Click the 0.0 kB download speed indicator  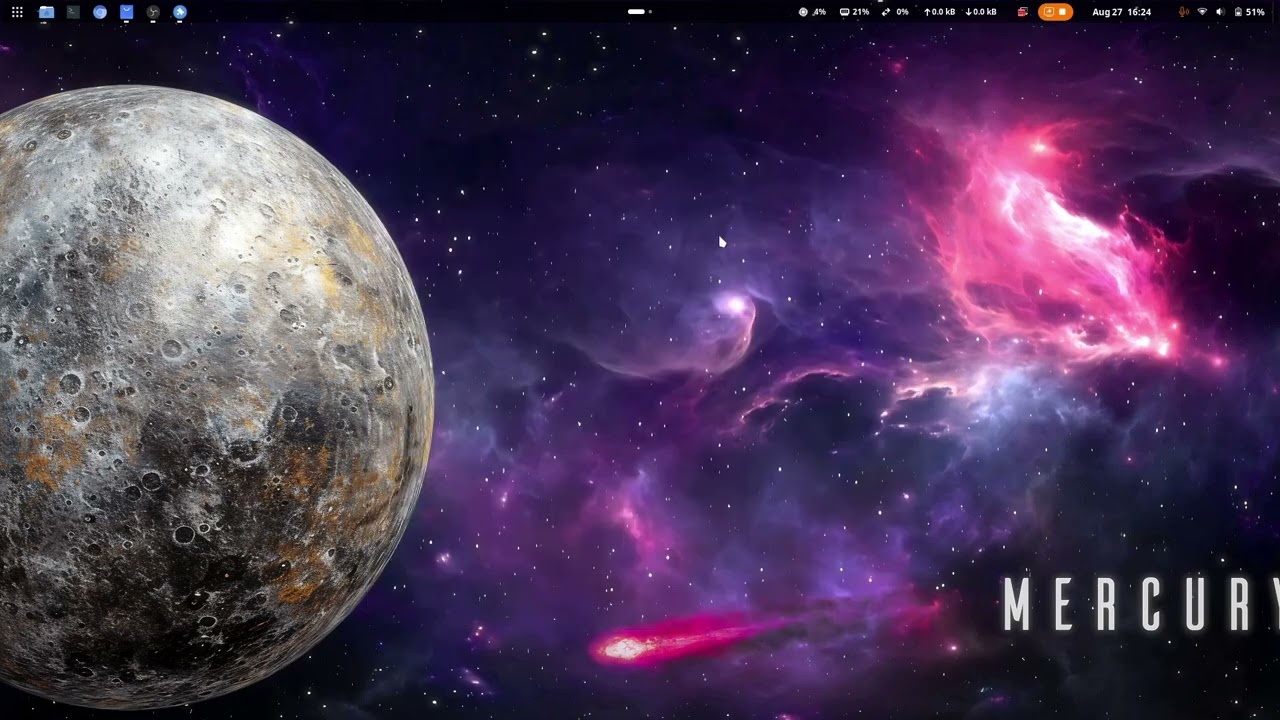pyautogui.click(x=981, y=12)
